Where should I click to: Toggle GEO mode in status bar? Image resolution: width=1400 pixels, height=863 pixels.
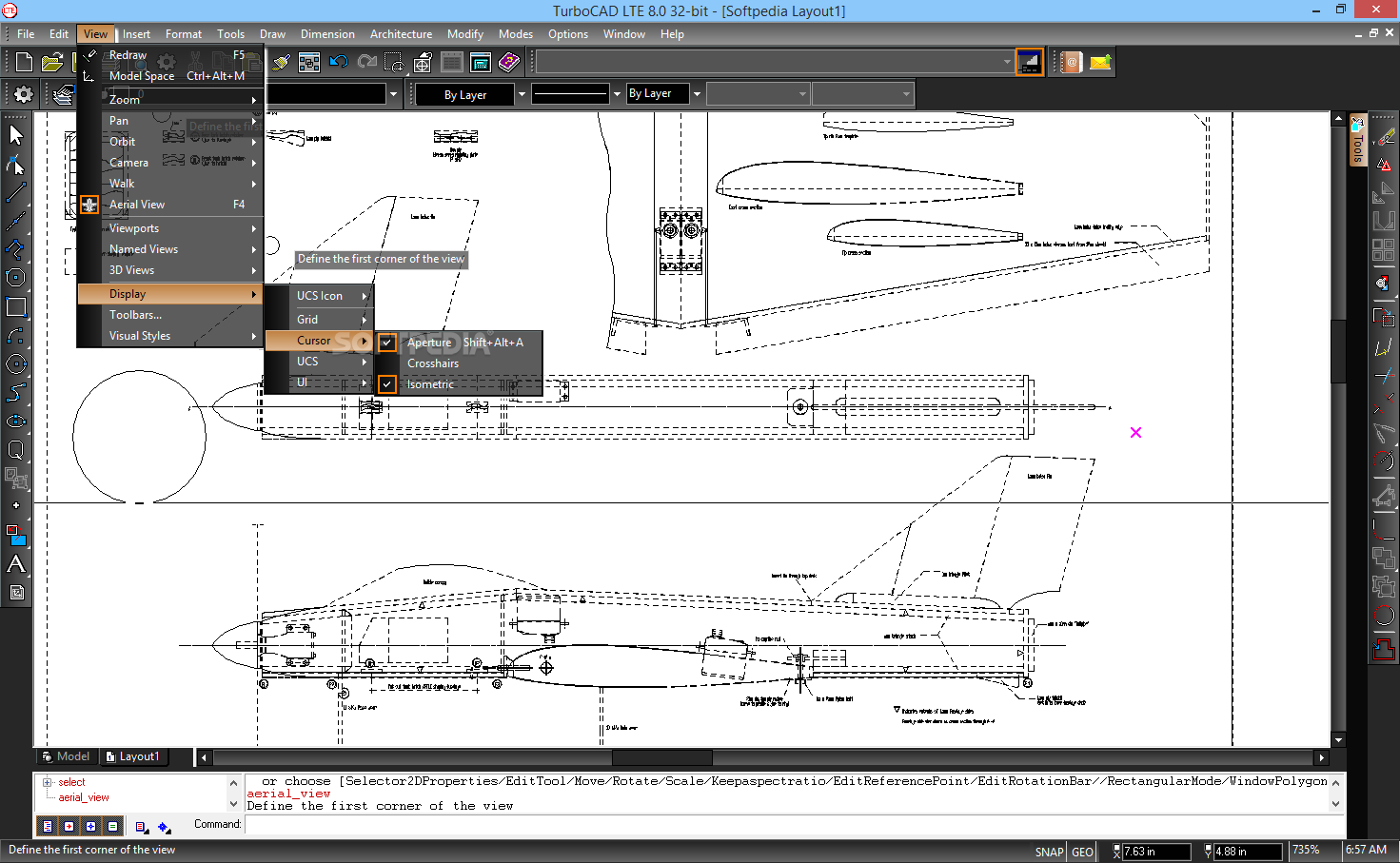coord(1082,852)
